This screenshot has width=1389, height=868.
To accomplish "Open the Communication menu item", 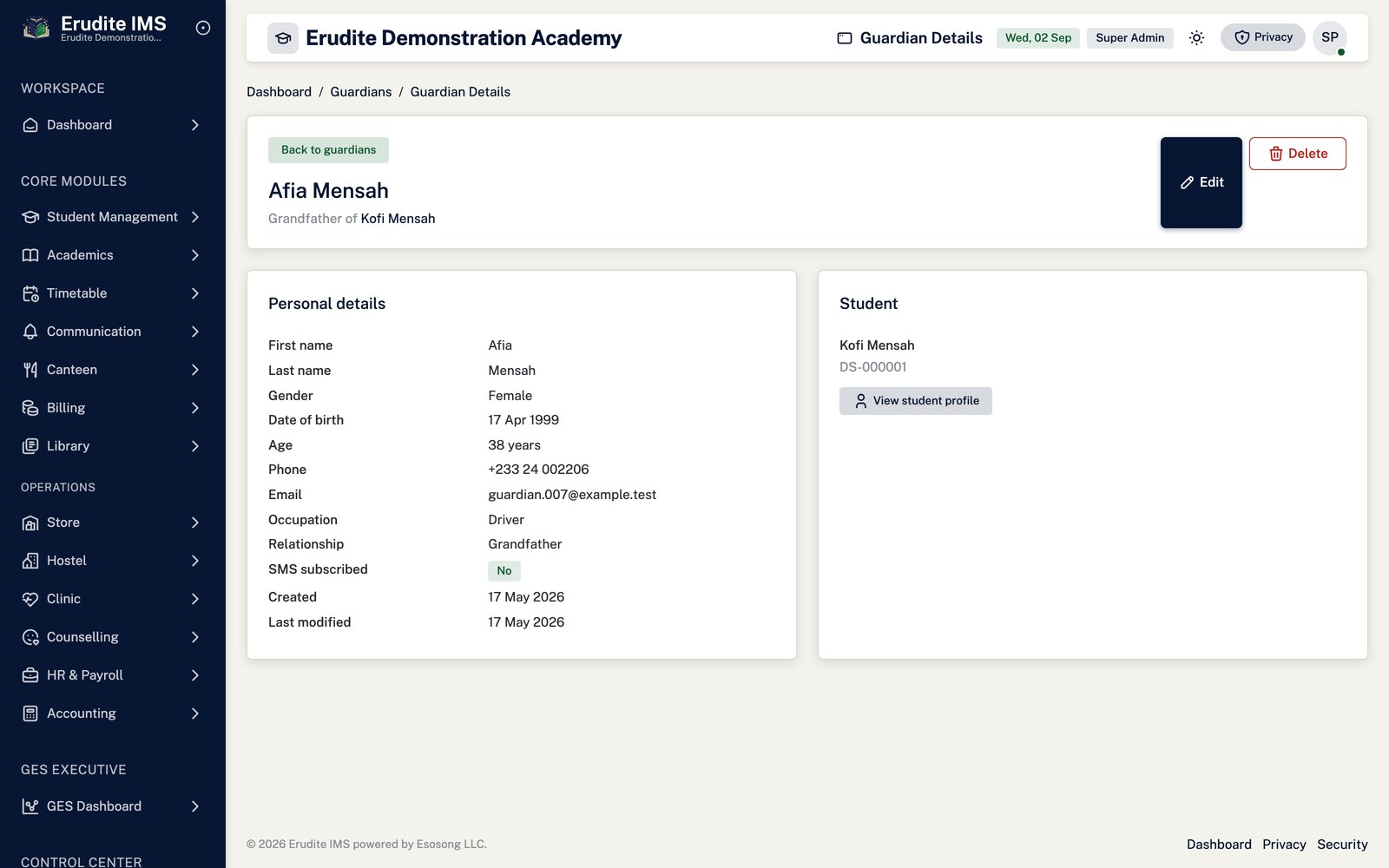I will [113, 332].
